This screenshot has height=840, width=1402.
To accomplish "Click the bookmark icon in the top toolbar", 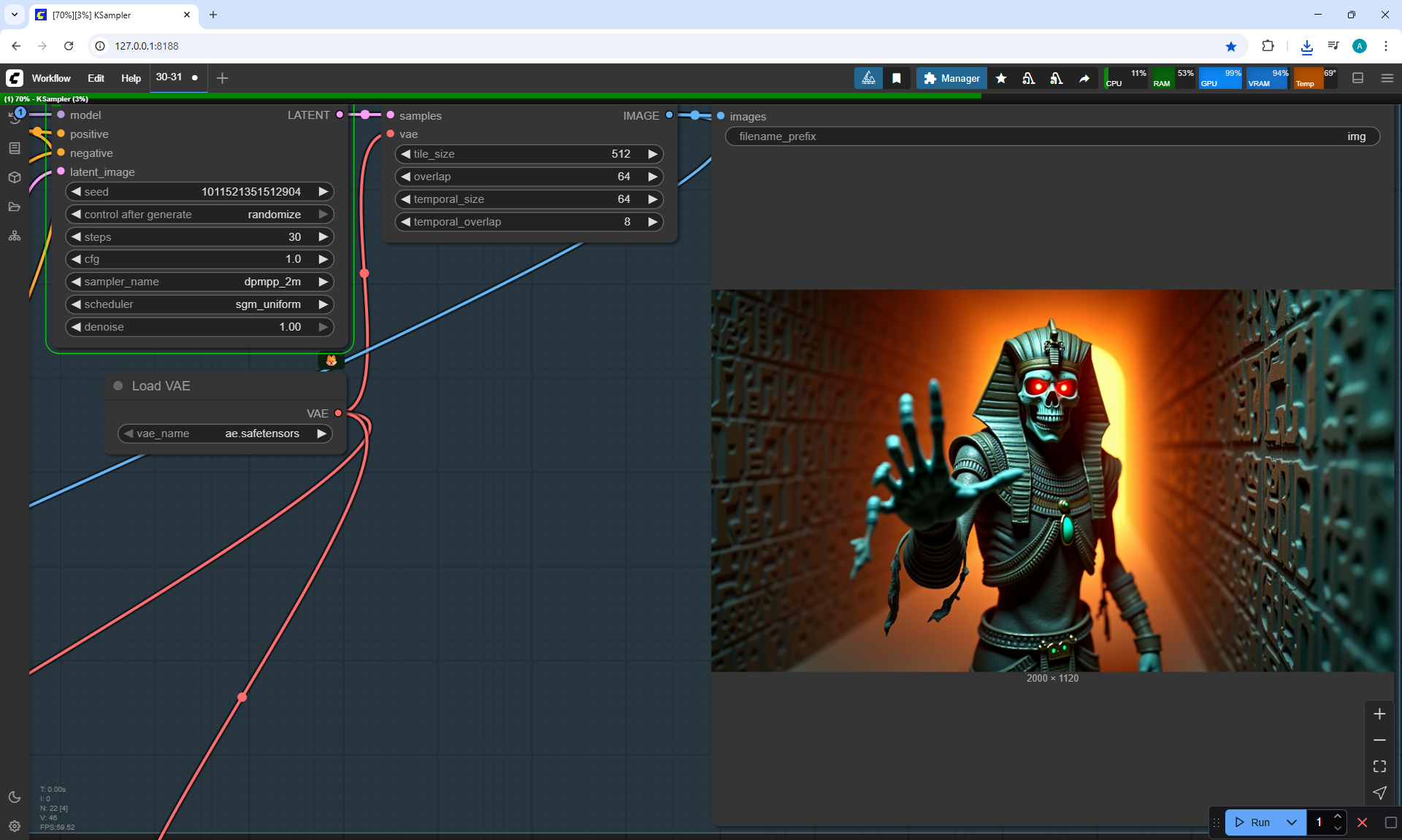I will [x=897, y=78].
